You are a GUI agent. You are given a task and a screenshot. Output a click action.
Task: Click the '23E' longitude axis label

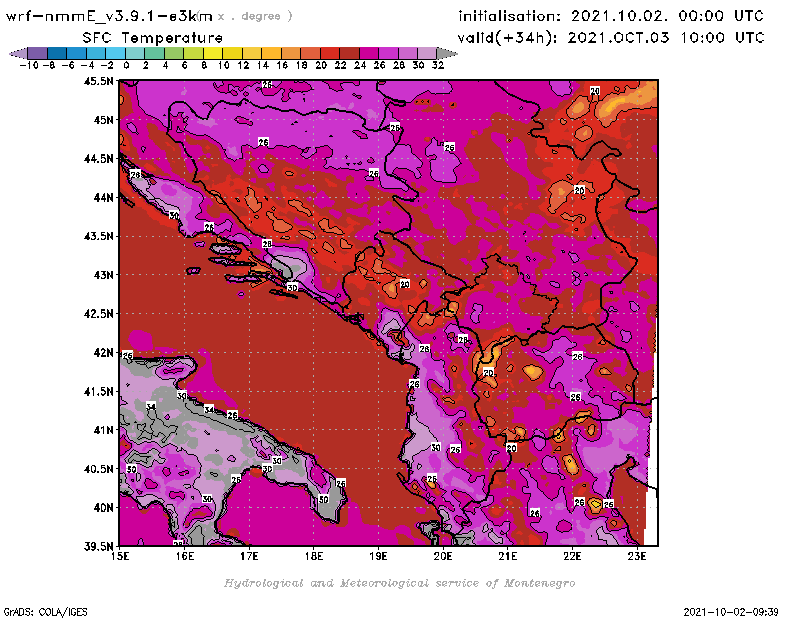point(637,557)
